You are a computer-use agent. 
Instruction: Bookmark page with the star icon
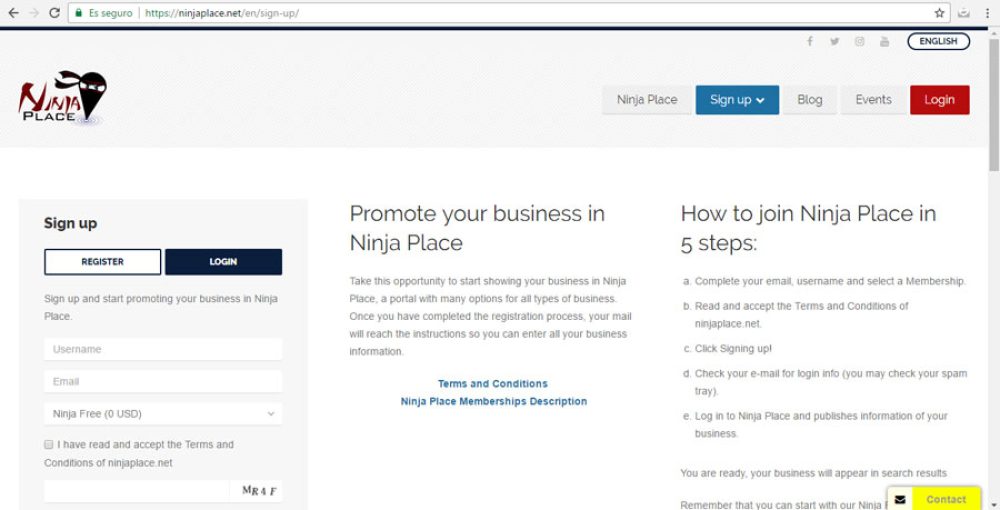940,13
